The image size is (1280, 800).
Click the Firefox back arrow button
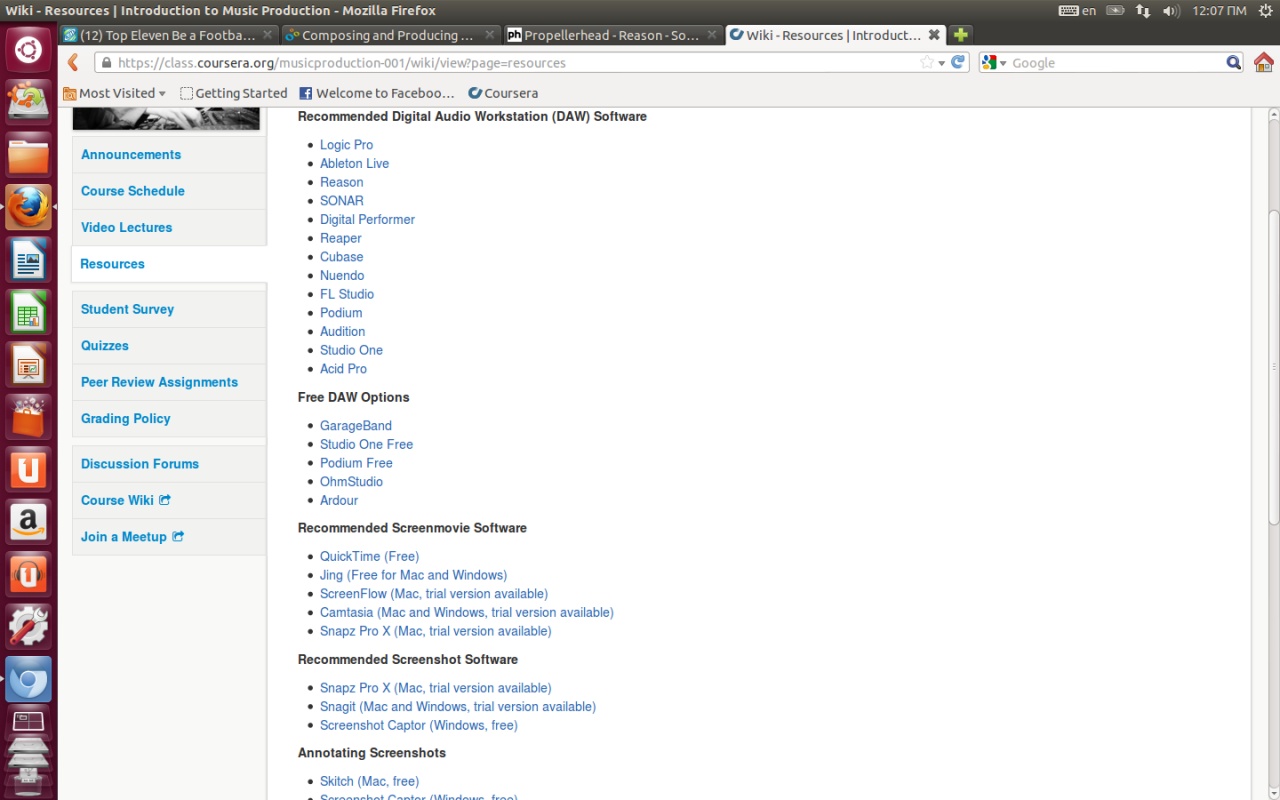[x=73, y=62]
